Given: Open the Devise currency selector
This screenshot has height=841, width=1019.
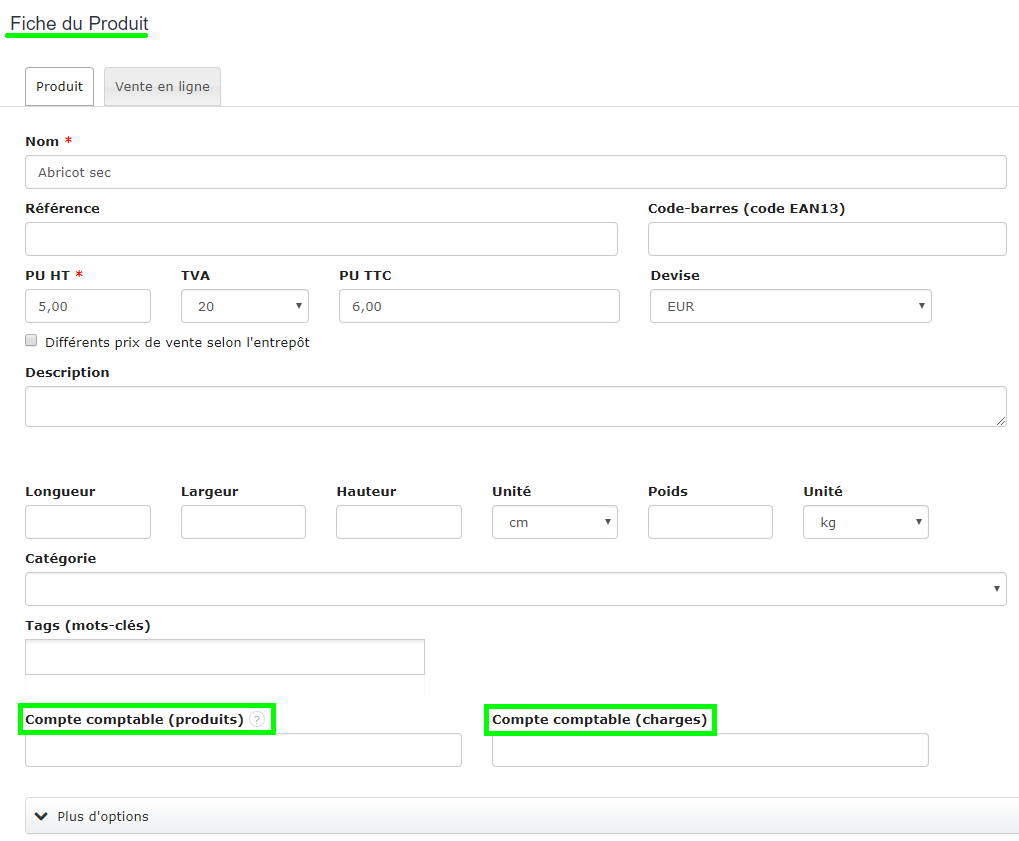Looking at the screenshot, I should click(x=789, y=306).
